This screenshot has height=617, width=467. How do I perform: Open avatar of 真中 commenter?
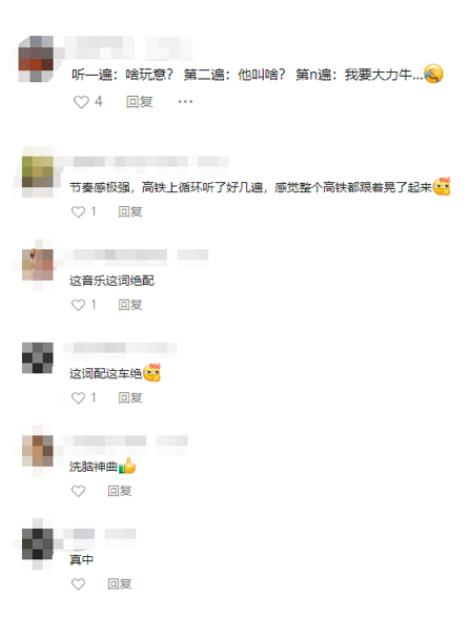[x=37, y=544]
